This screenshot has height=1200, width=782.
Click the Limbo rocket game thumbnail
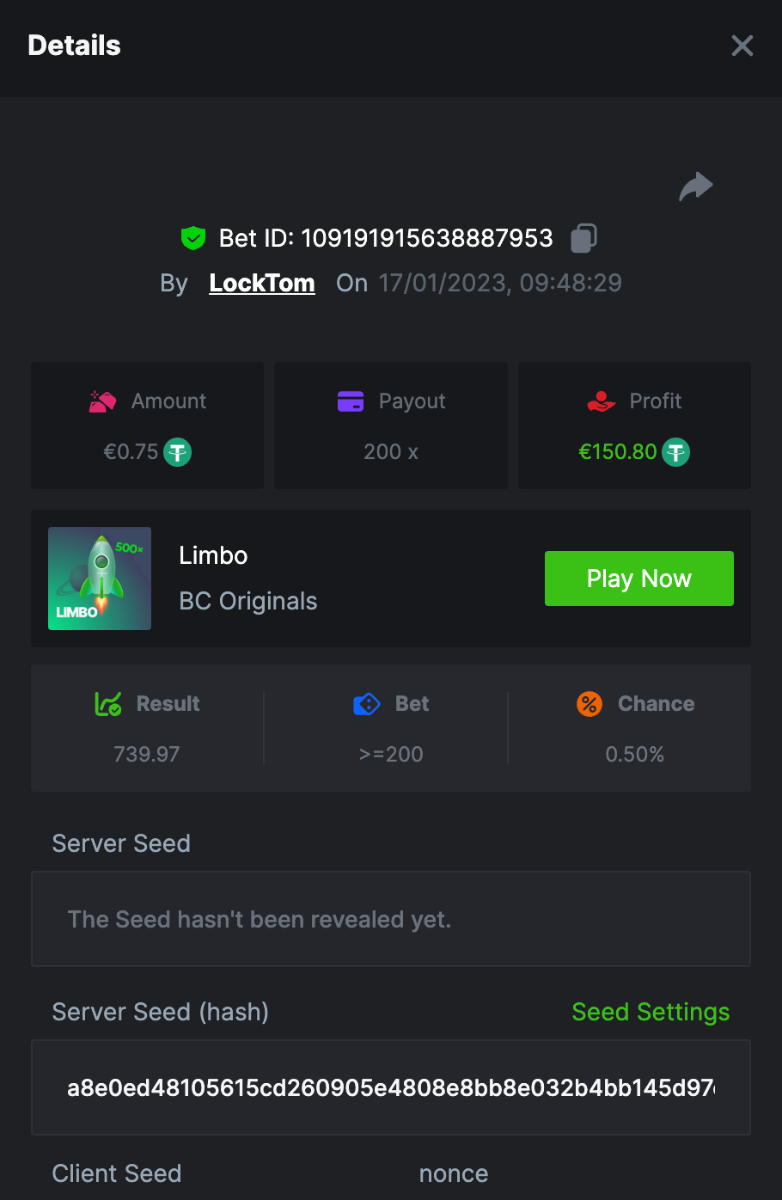[100, 579]
